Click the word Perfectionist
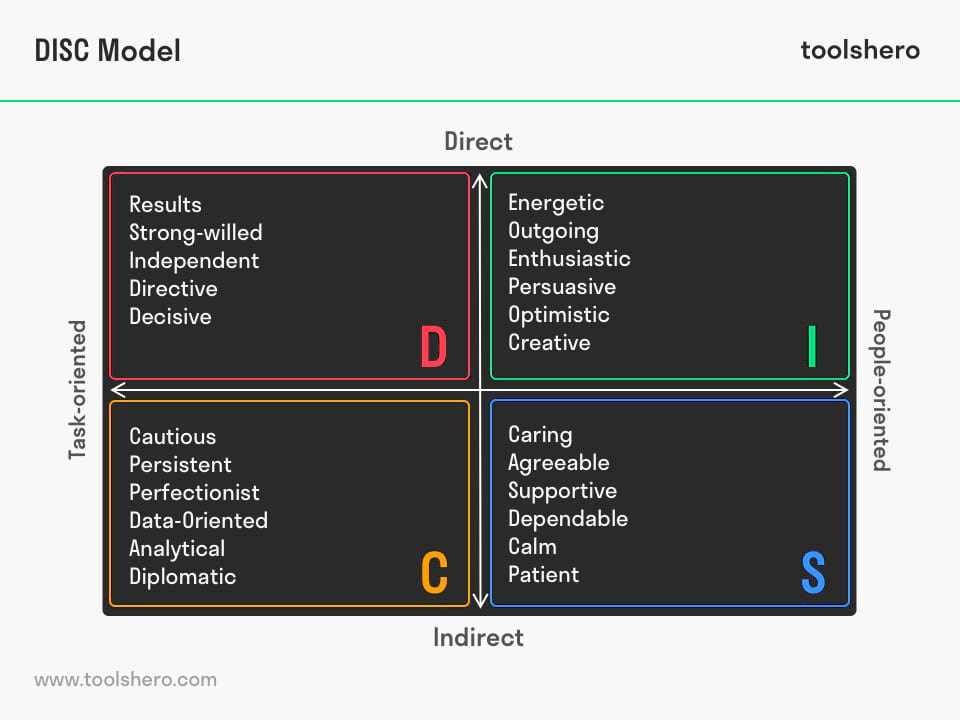Image resolution: width=960 pixels, height=720 pixels. point(194,492)
